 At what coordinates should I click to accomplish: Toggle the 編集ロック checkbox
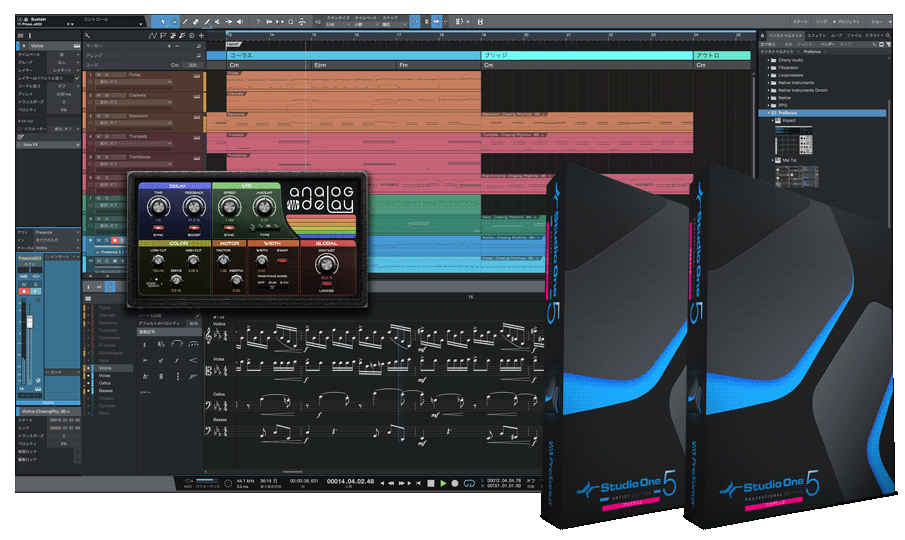[77, 460]
